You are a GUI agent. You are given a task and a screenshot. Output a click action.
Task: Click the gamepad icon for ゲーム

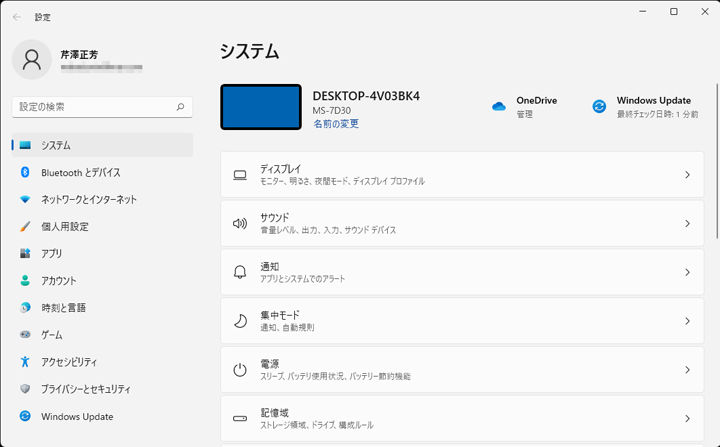pyautogui.click(x=25, y=334)
